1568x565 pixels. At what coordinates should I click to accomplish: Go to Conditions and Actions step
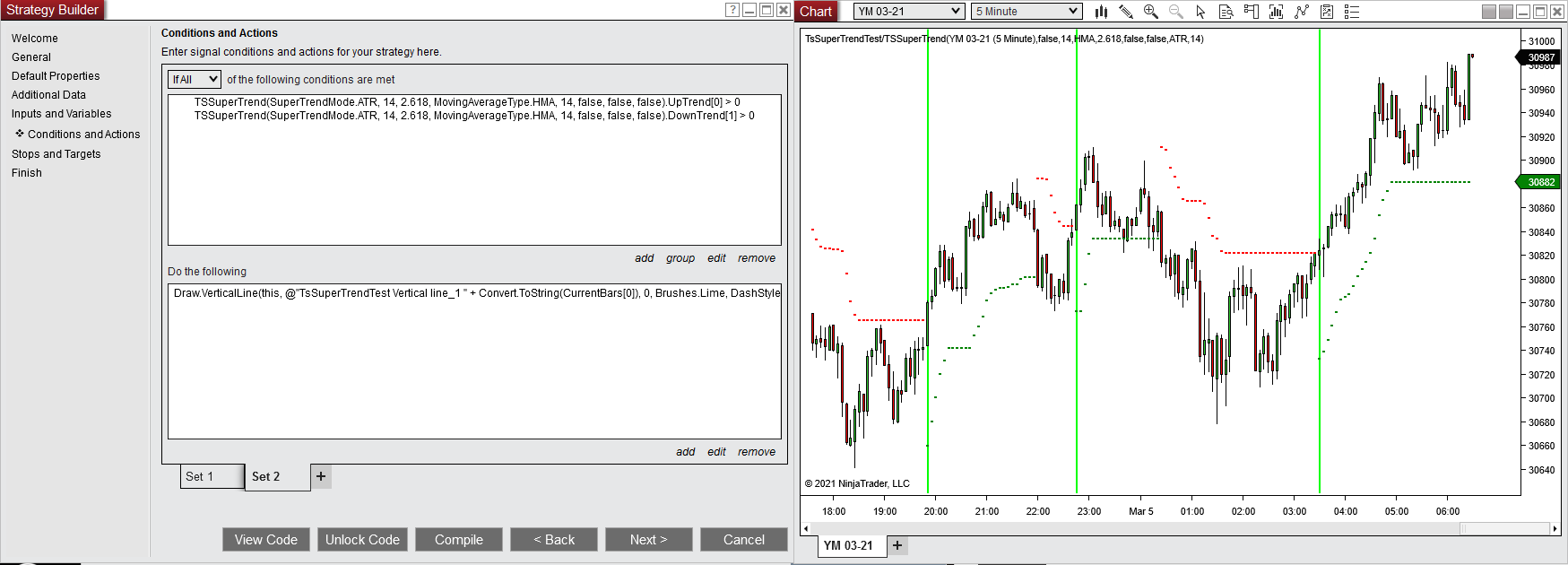coord(83,135)
